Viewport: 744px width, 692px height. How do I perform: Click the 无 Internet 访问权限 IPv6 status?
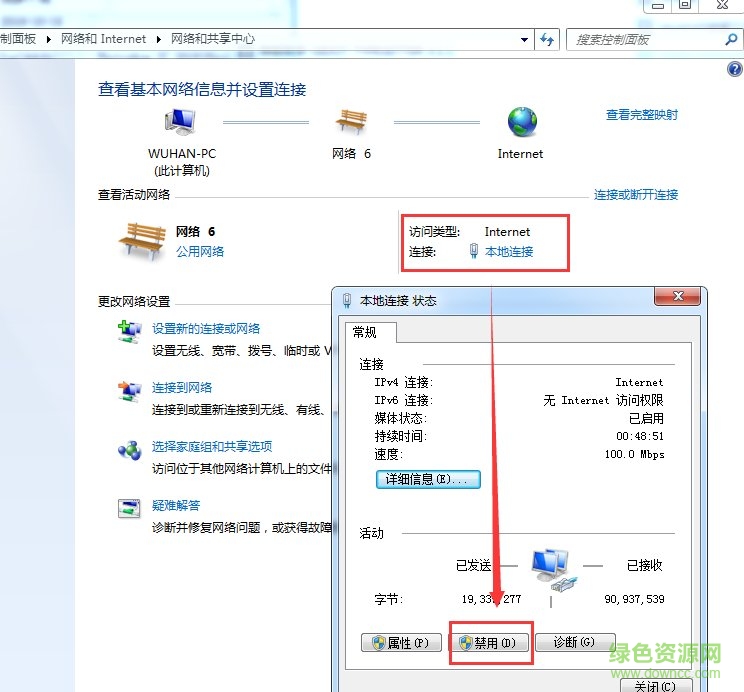point(603,400)
